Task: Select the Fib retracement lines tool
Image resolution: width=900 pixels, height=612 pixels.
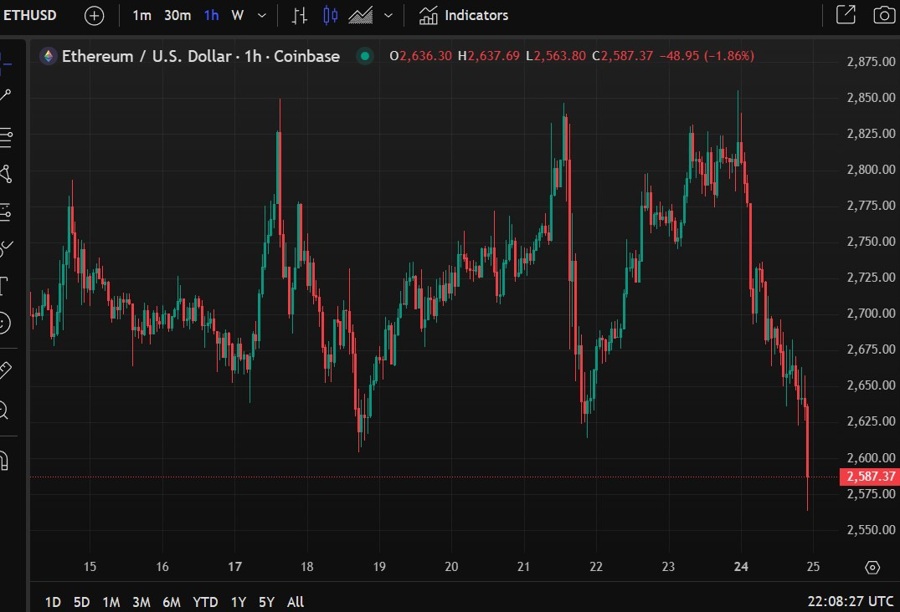Action: (x=6, y=138)
